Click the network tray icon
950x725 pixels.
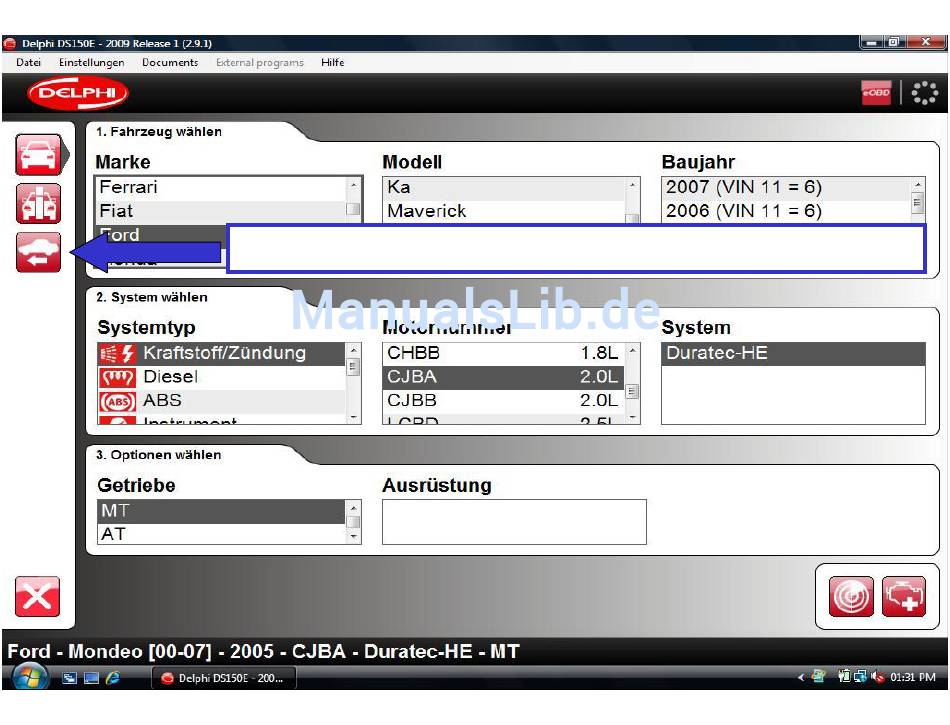tap(860, 677)
